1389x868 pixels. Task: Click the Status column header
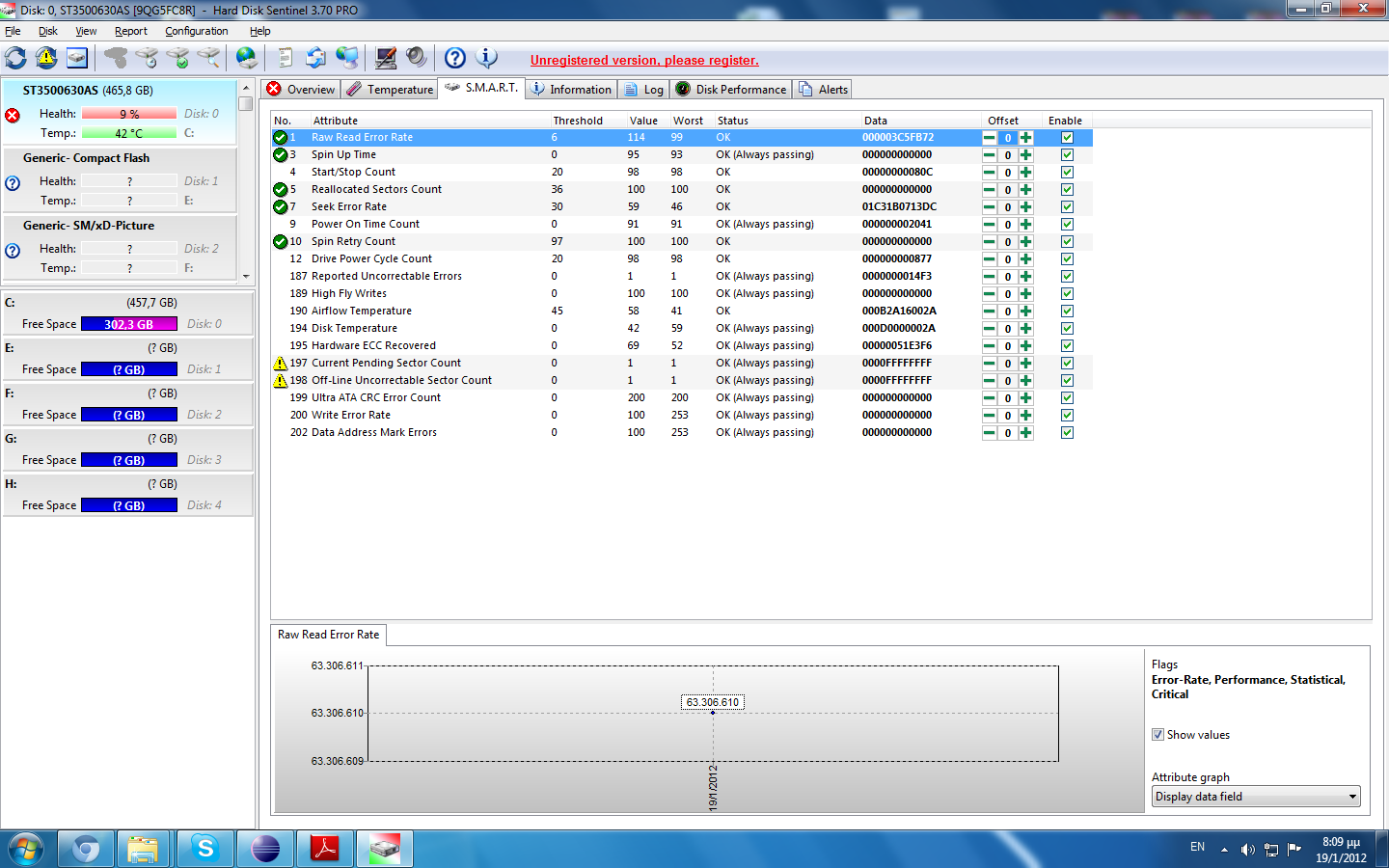coord(733,121)
